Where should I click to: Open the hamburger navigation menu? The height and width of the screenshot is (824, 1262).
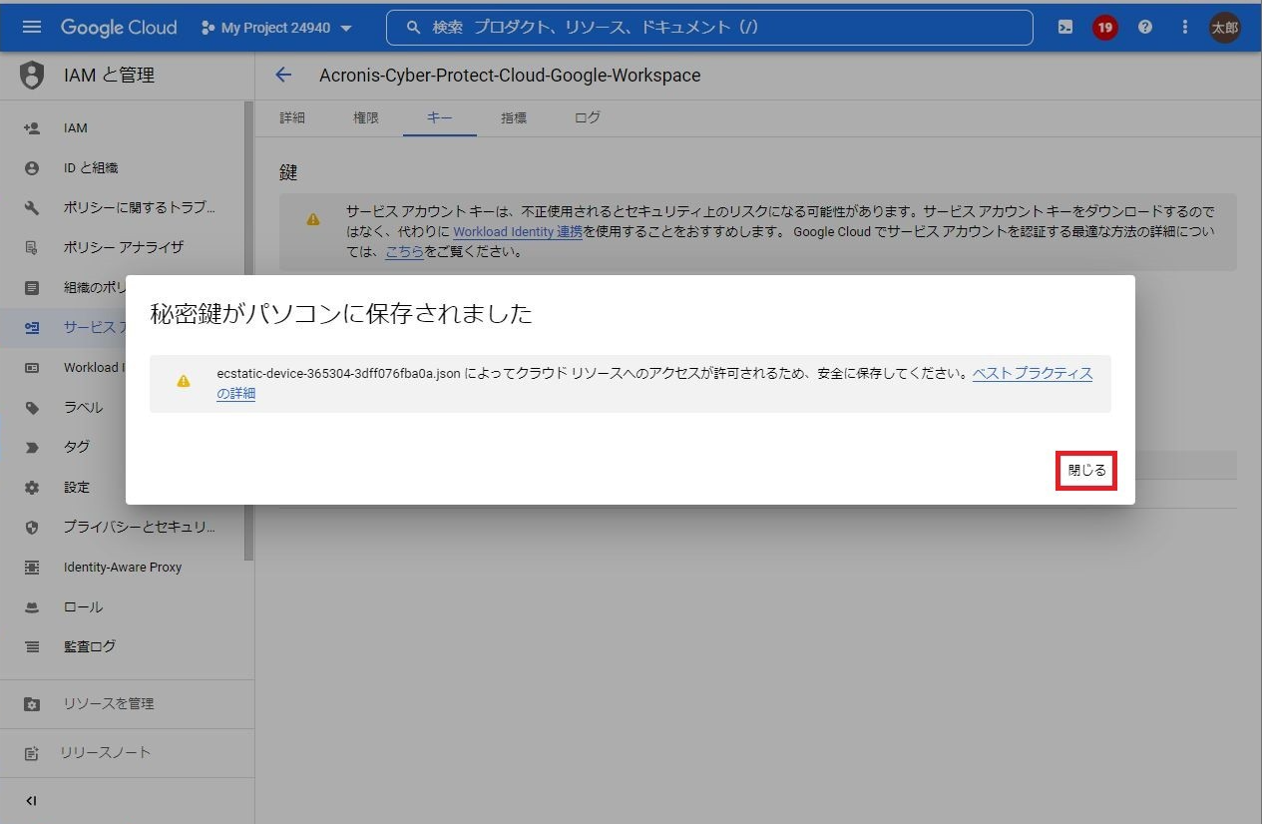pyautogui.click(x=32, y=27)
